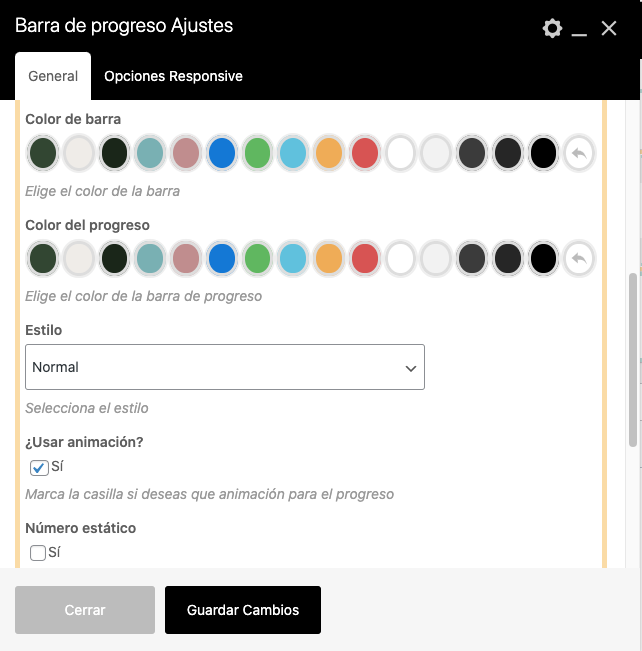This screenshot has width=642, height=651.
Task: Open the Estilo dropdown
Action: tap(224, 367)
